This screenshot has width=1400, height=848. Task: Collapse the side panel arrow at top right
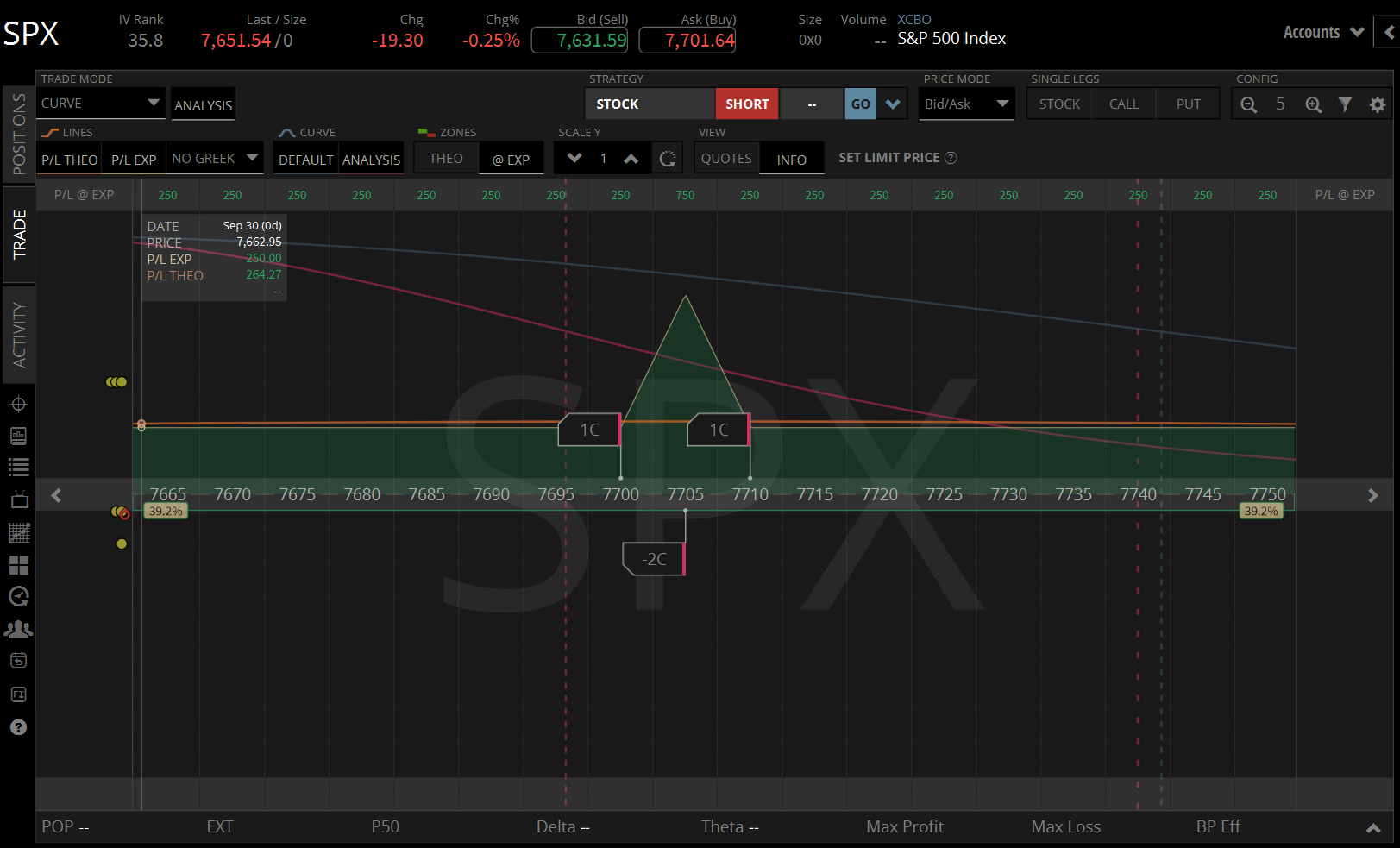pos(1388,33)
